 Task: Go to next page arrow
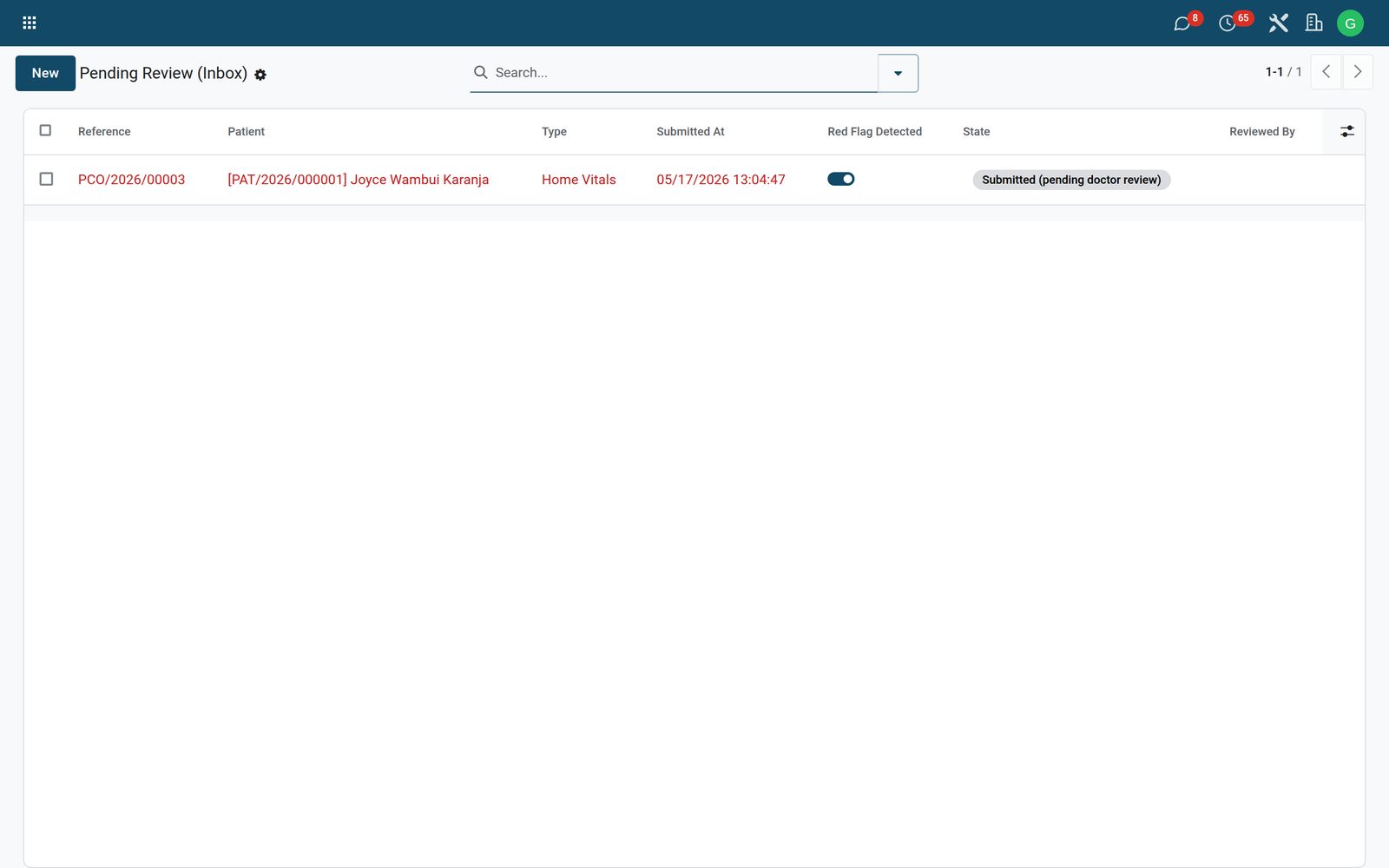1358,72
